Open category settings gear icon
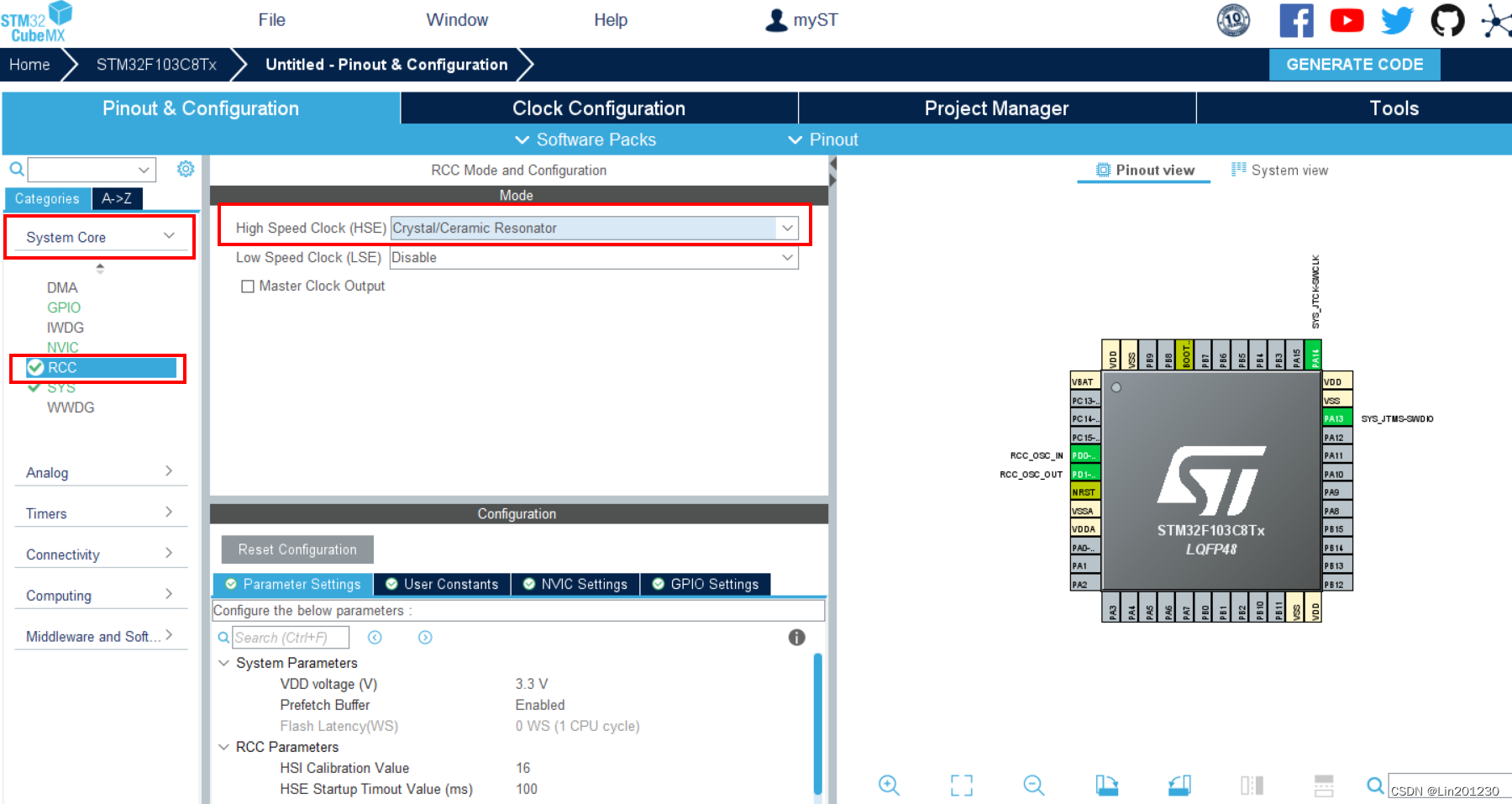The image size is (1512, 804). click(x=186, y=169)
